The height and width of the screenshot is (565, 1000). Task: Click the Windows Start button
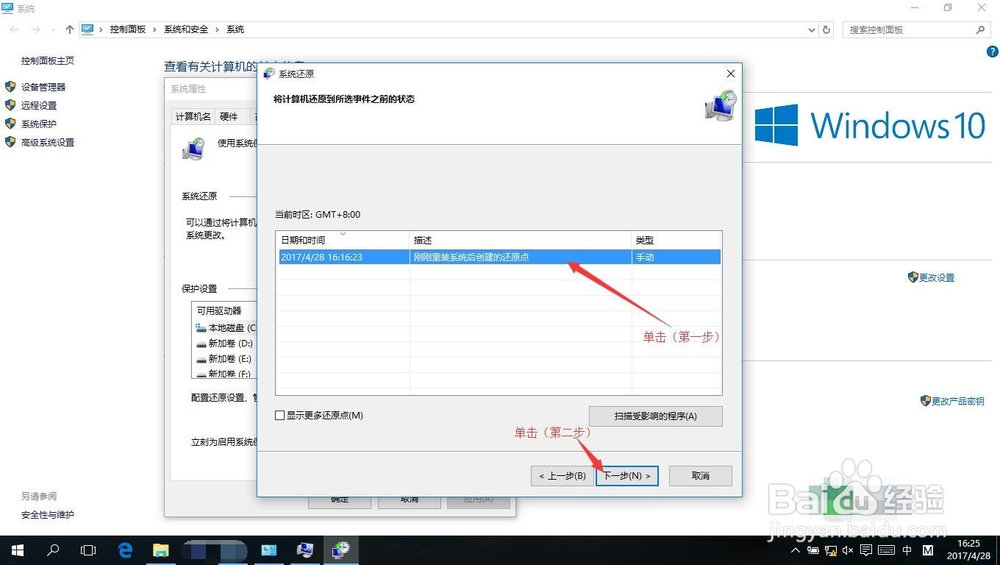[x=17, y=550]
